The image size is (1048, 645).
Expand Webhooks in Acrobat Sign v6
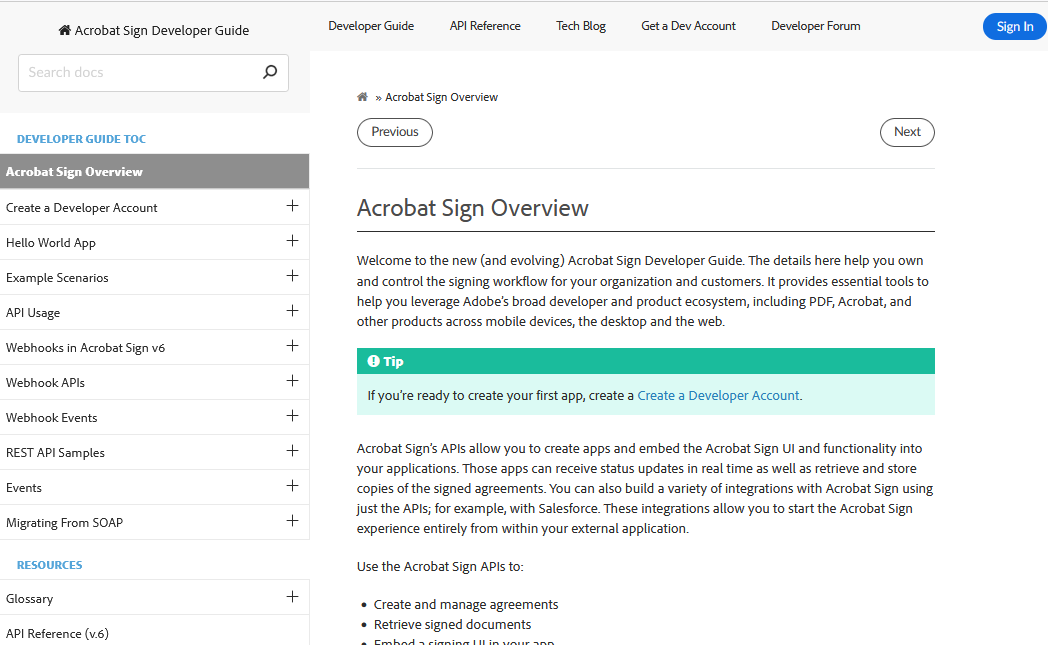pos(292,347)
